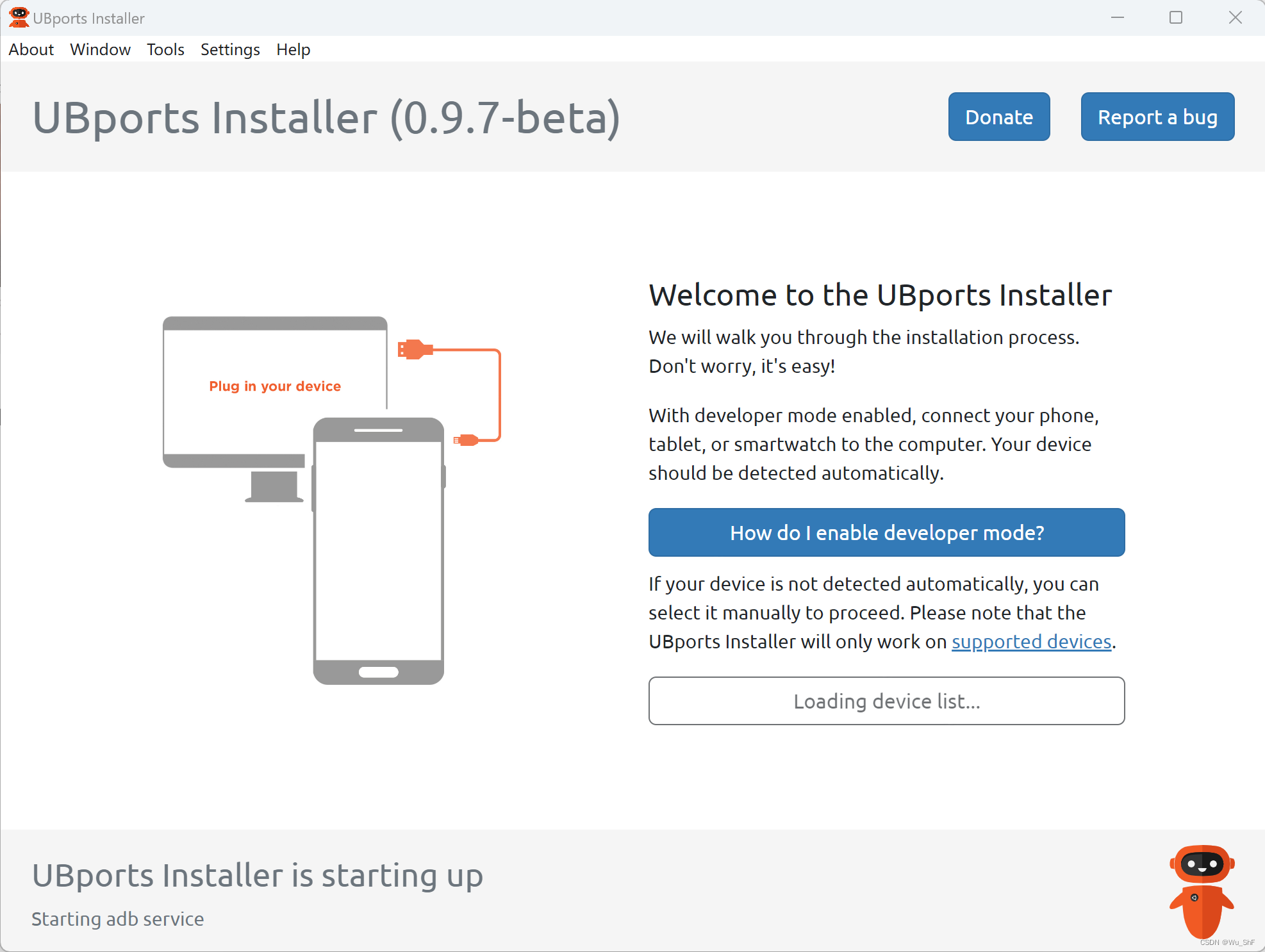Click the Help menu item

[x=292, y=49]
